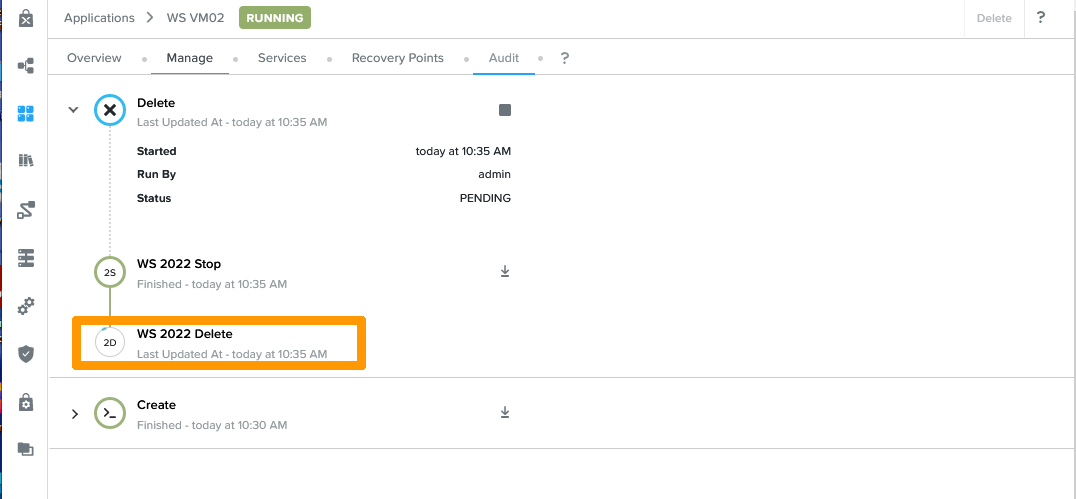Click the Runbooks path icon in sidebar
The image size is (1076, 499).
click(26, 209)
